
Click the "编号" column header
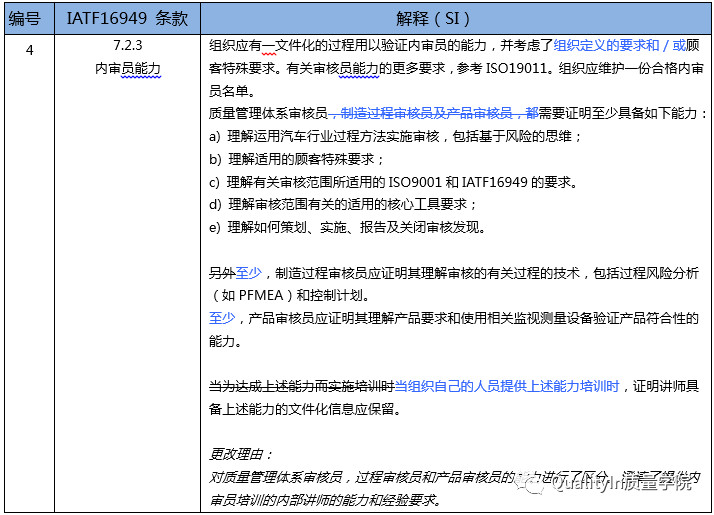coord(28,19)
